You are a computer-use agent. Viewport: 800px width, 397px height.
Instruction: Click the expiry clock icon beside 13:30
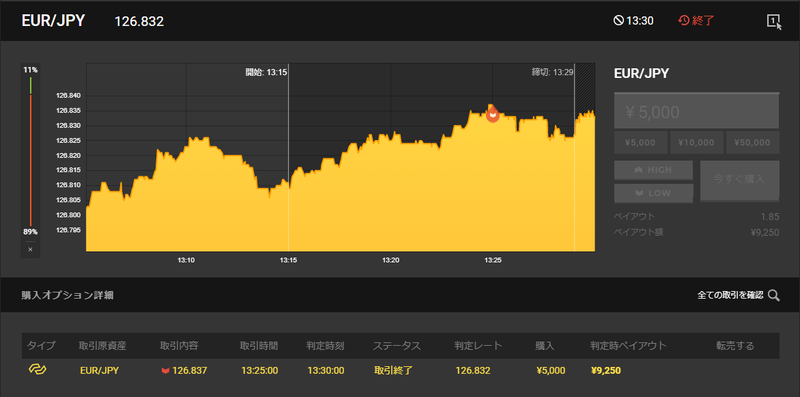[618, 21]
